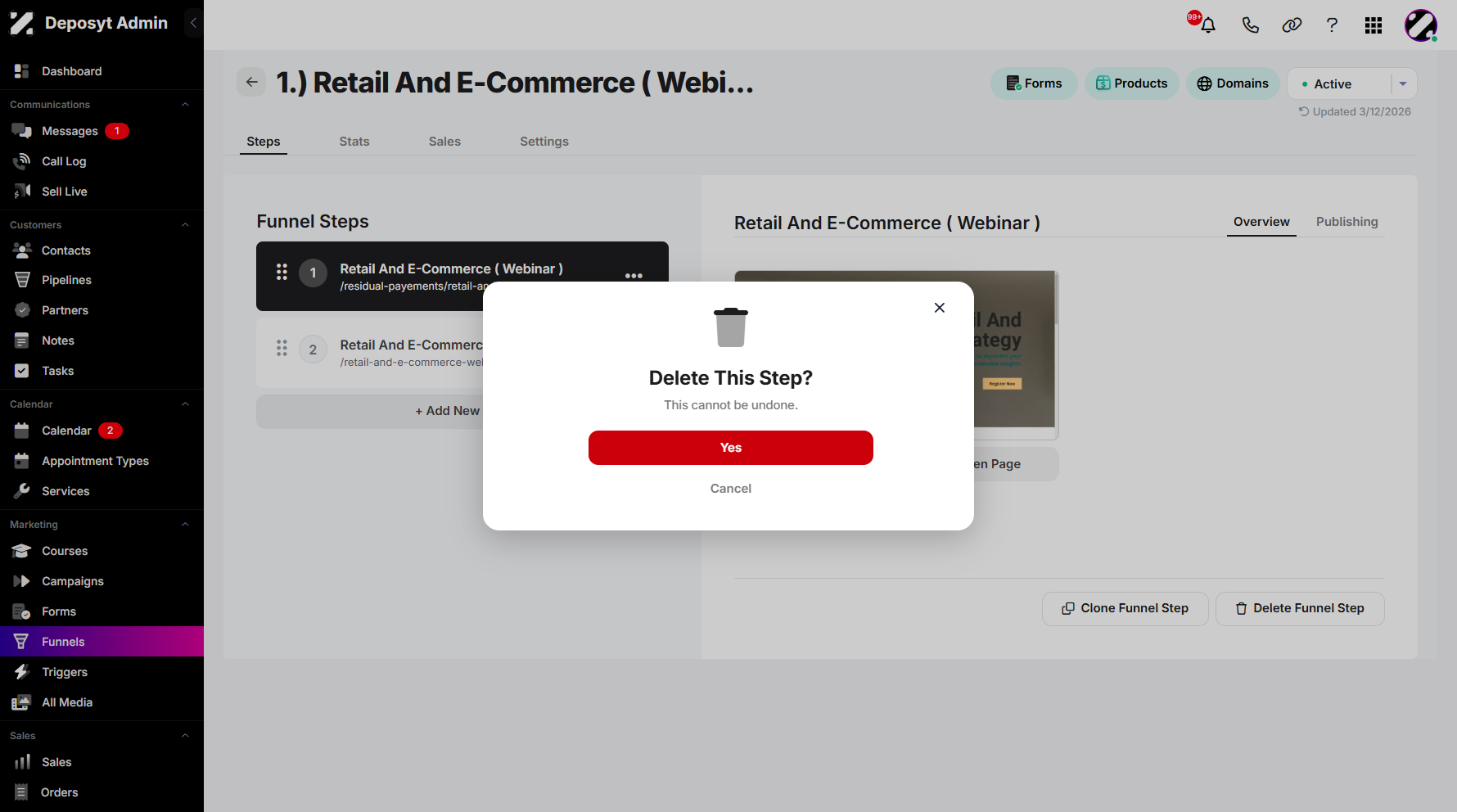The height and width of the screenshot is (812, 1457).
Task: Open the apps grid icon
Action: [x=1374, y=25]
